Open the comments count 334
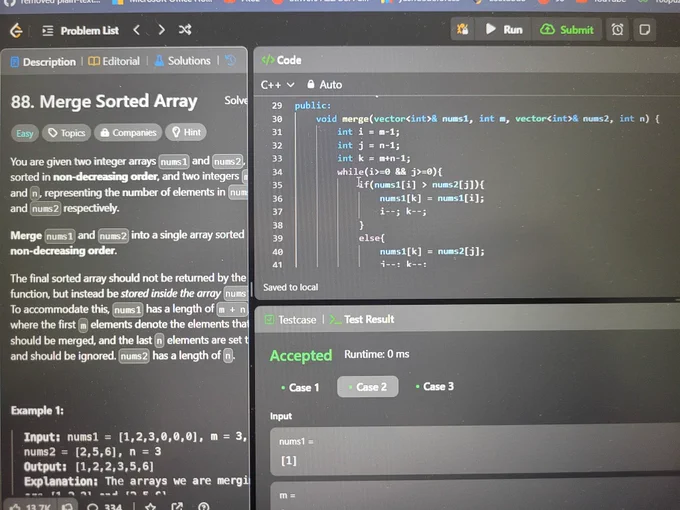Viewport: 680px width, 510px height. coord(105,507)
